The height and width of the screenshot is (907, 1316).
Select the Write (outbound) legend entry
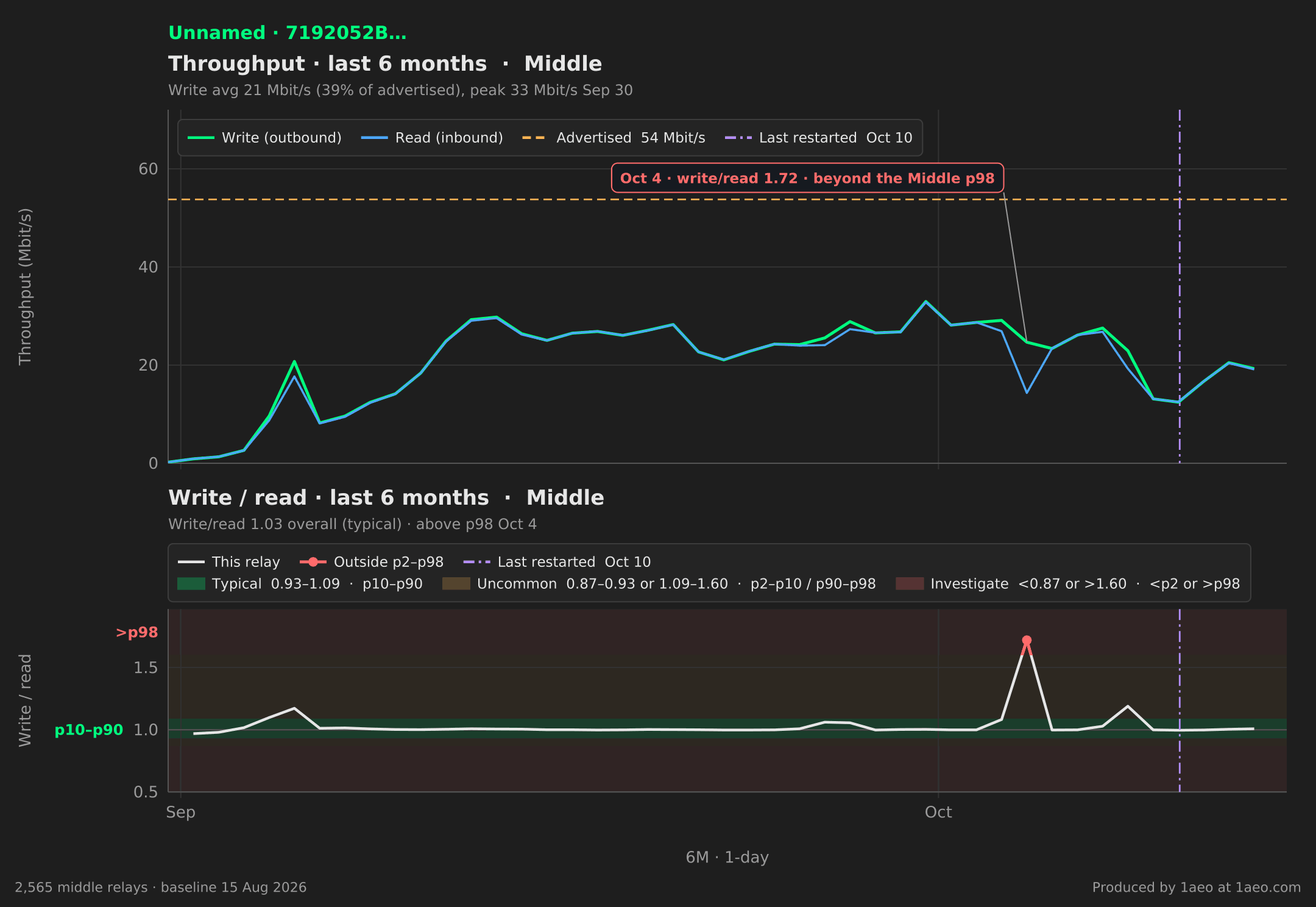click(x=264, y=138)
